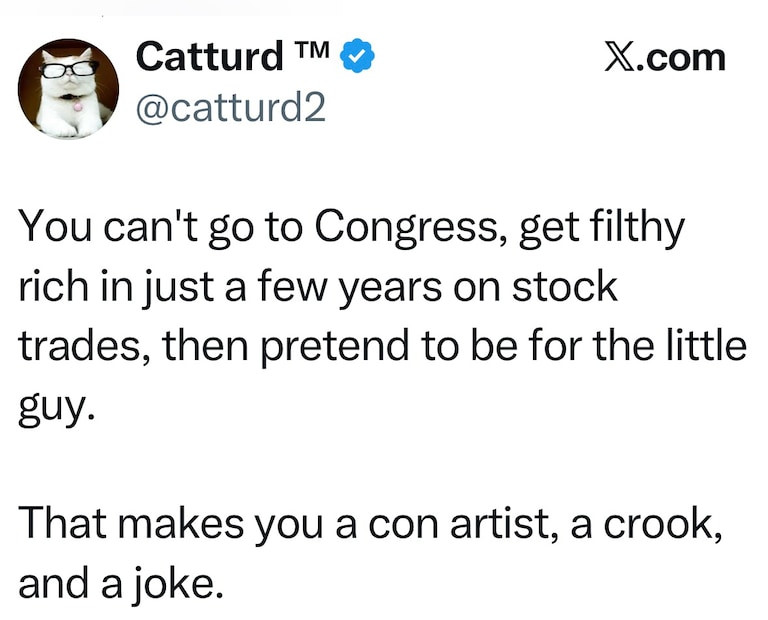Click the glasses on the cat avatar
768x620 pixels.
click(x=68, y=70)
